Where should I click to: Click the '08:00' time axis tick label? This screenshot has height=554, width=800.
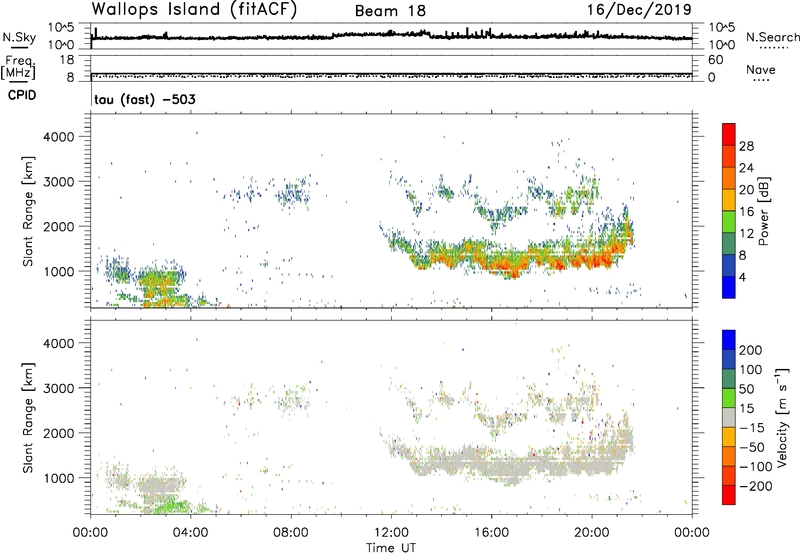click(291, 533)
